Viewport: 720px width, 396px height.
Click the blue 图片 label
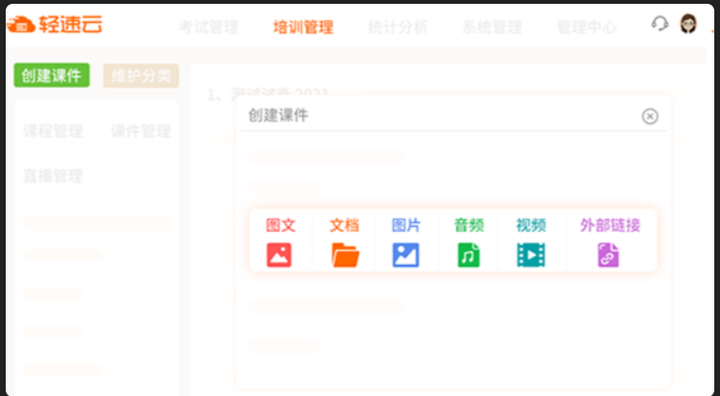[406, 226]
